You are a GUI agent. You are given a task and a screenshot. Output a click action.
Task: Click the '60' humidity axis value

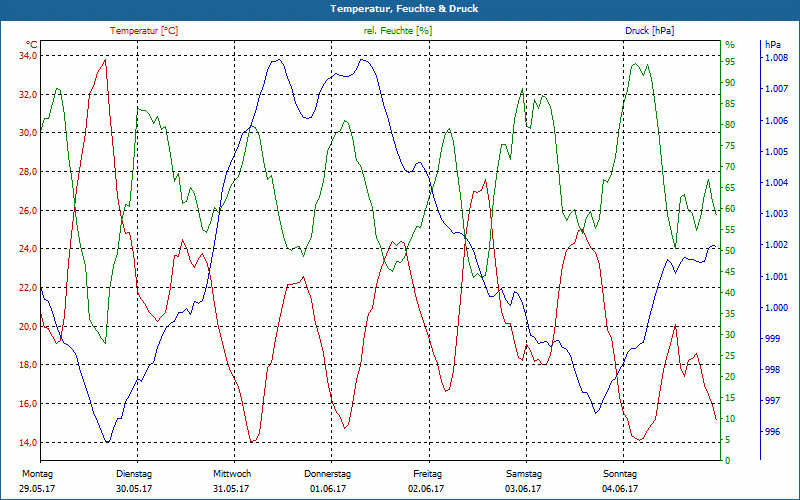pos(730,209)
